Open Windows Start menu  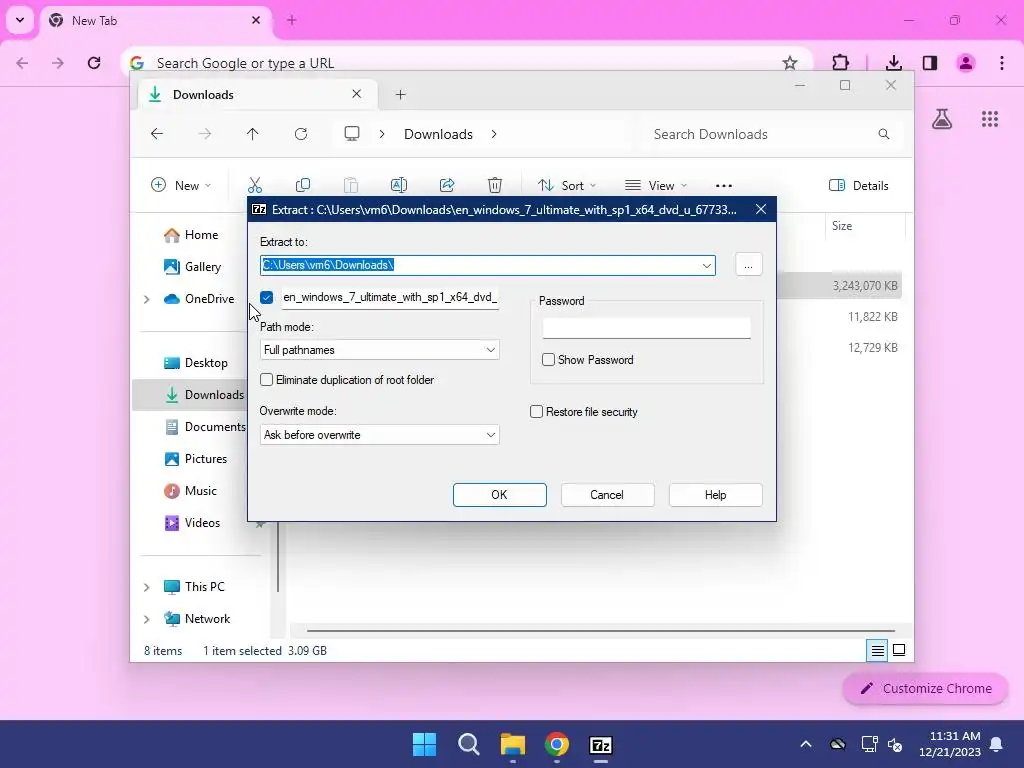(x=424, y=744)
